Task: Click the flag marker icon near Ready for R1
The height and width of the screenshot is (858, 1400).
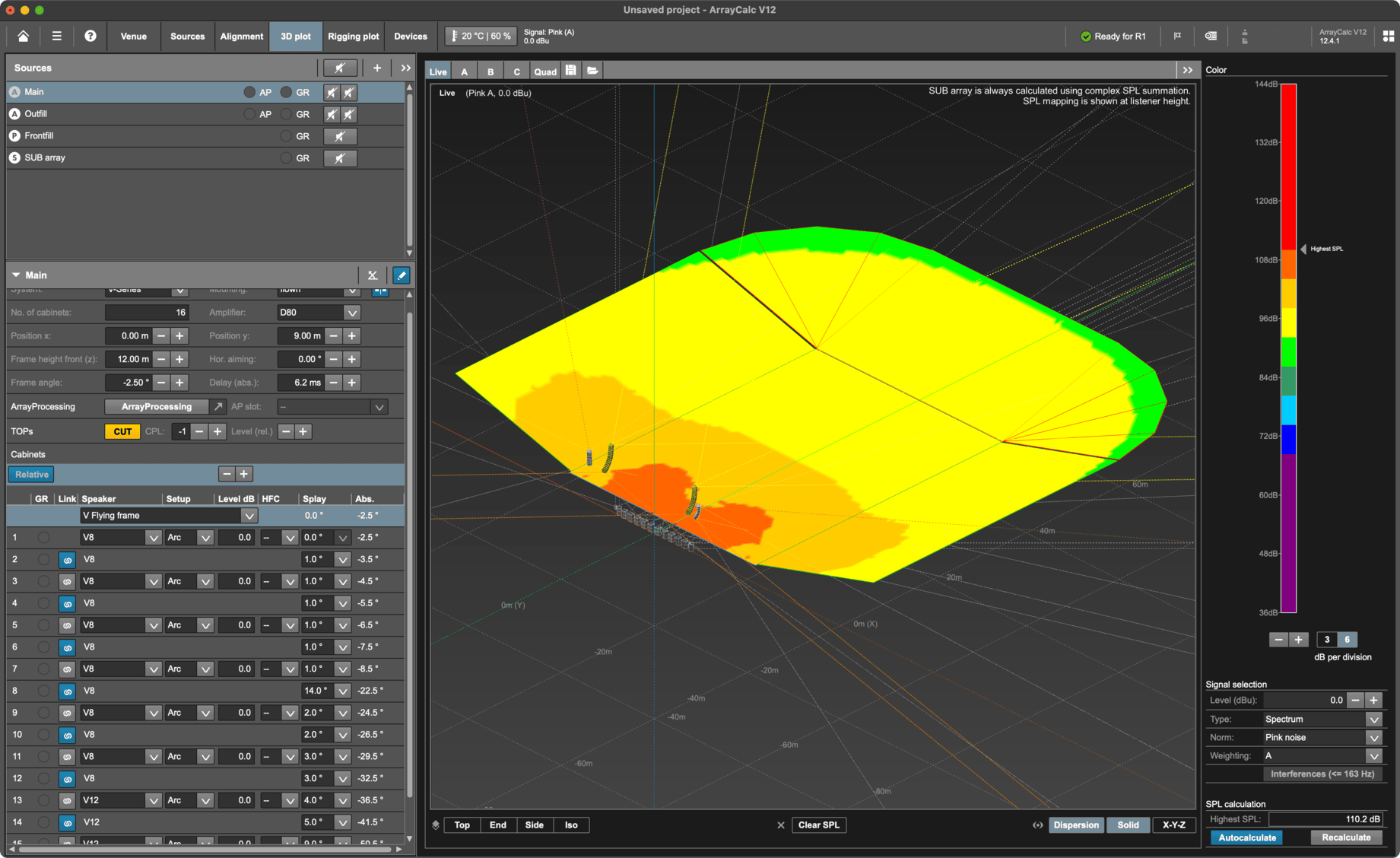Action: click(1178, 36)
